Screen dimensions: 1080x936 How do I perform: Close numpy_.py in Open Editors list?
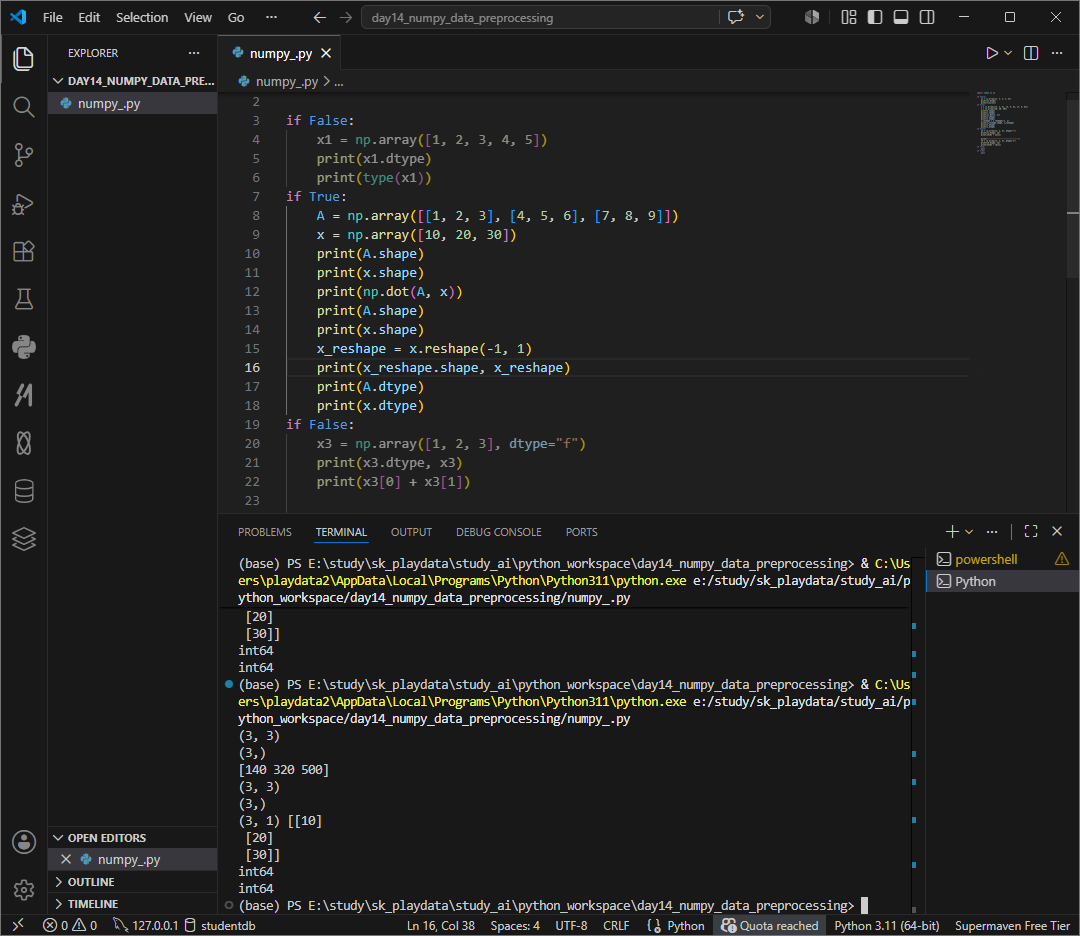(x=66, y=859)
